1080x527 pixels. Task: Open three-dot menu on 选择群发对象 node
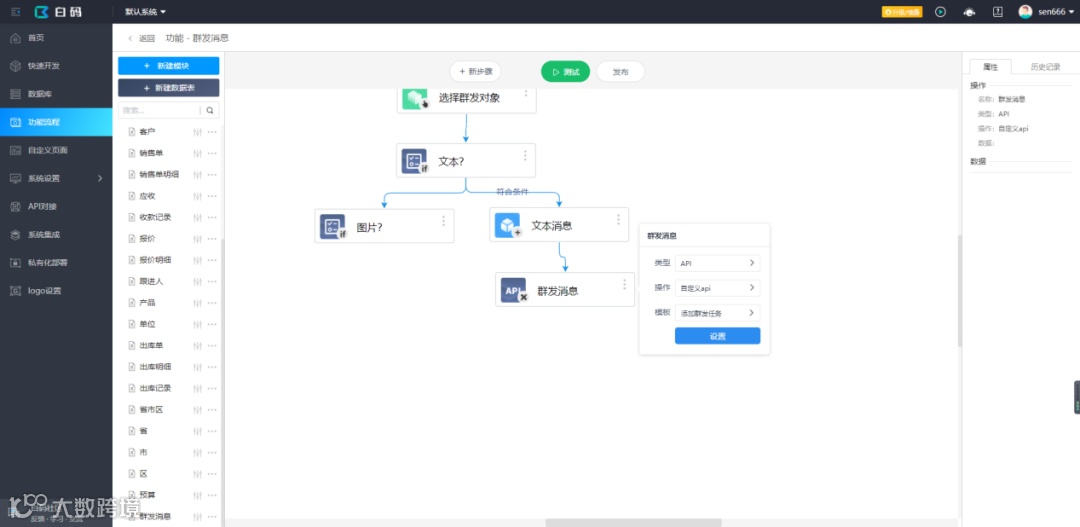(526, 92)
